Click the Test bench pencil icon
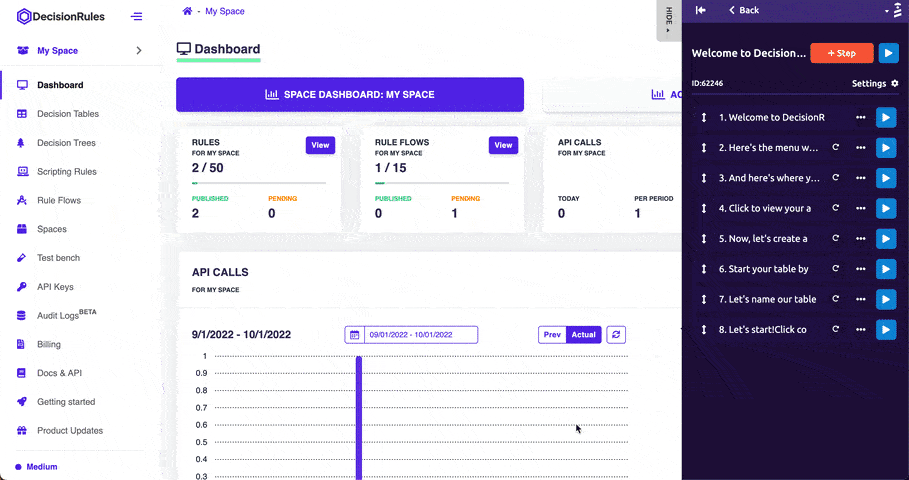The image size is (909, 480). 21,257
